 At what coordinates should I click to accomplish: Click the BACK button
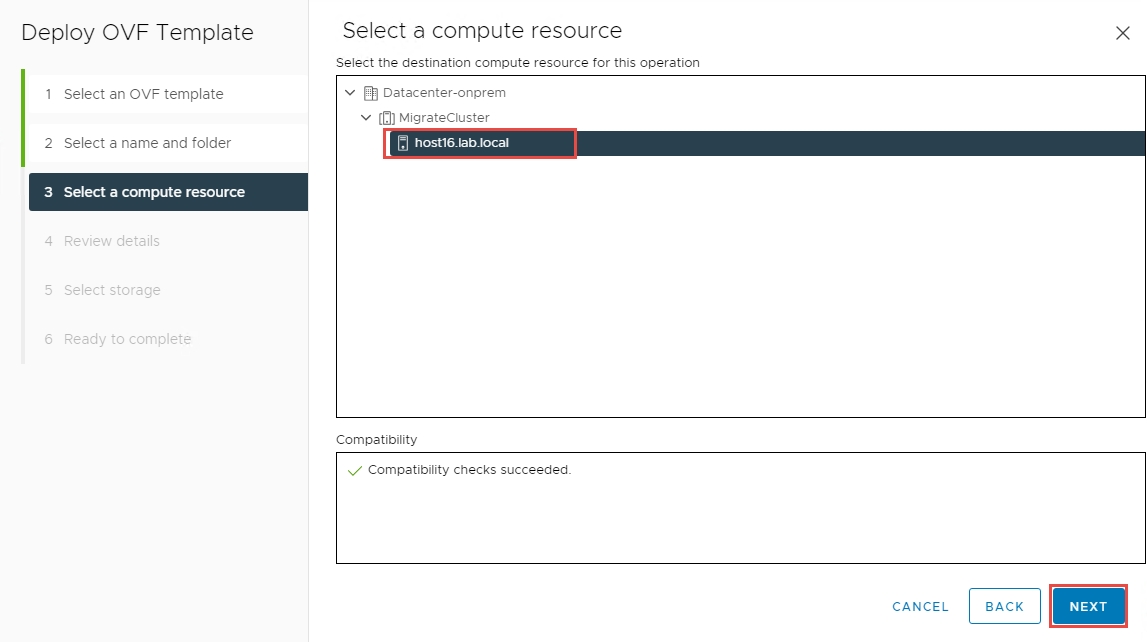(x=1004, y=606)
